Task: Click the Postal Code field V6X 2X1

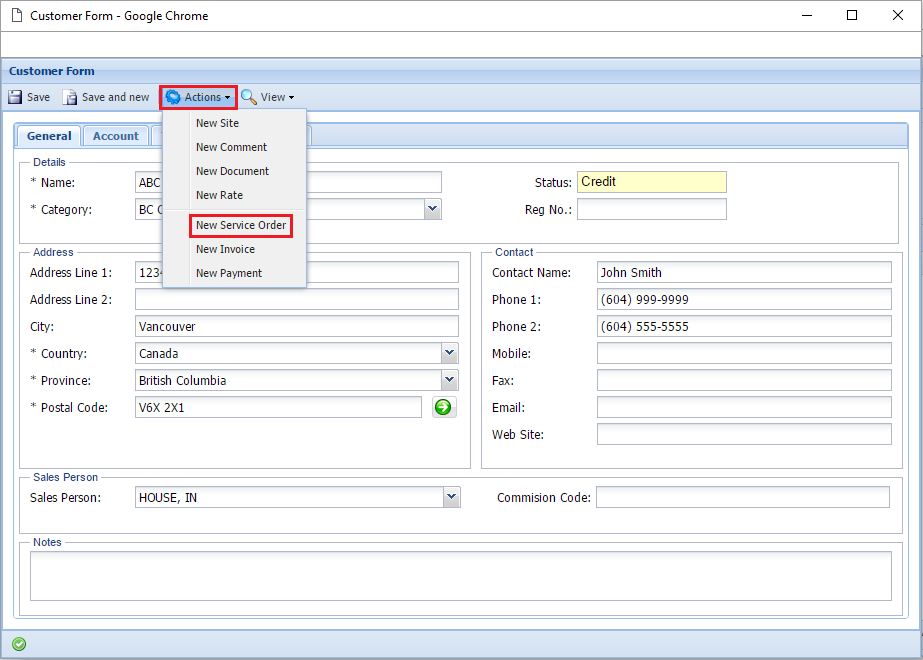Action: click(278, 407)
